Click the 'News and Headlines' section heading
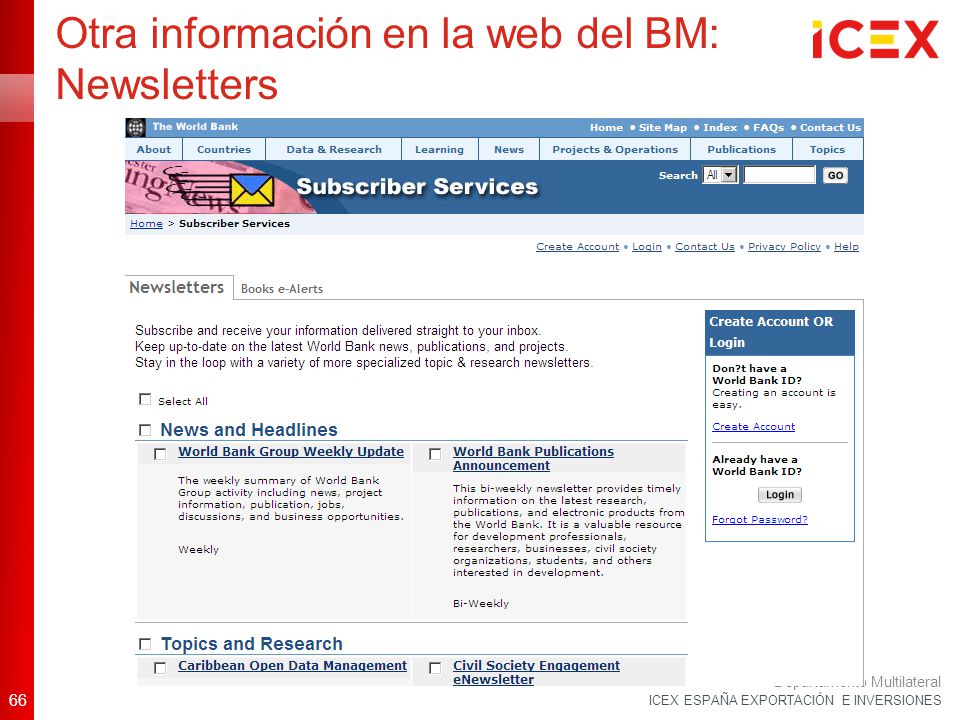 click(249, 430)
